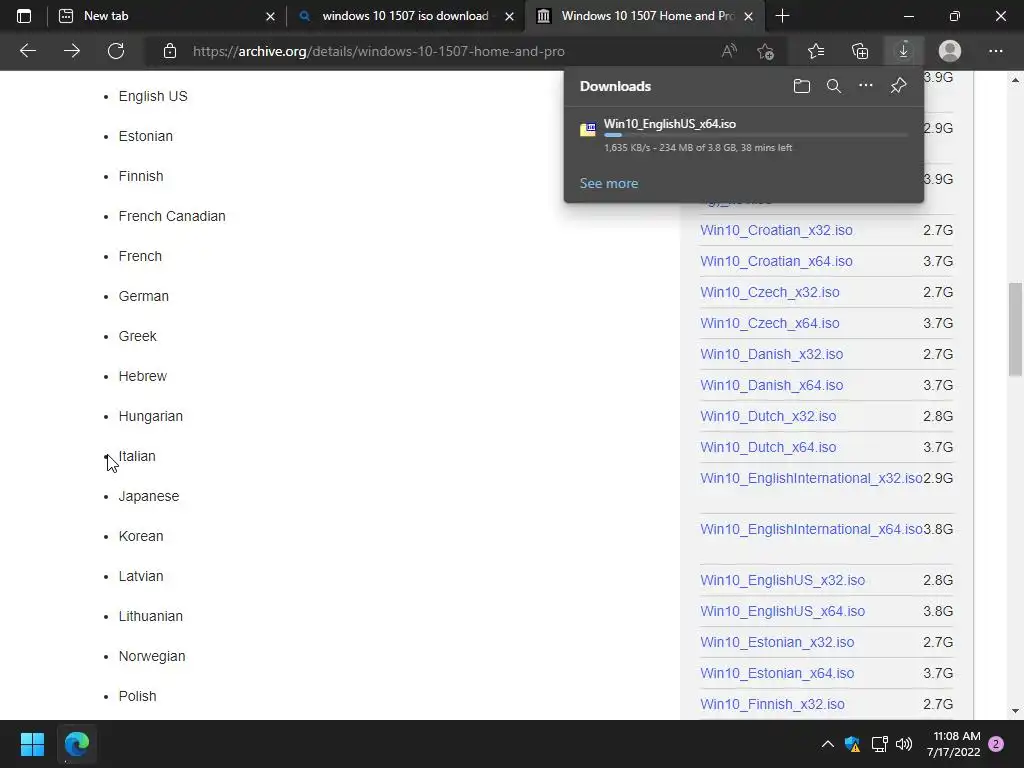Open the Favorites list

tap(816, 51)
